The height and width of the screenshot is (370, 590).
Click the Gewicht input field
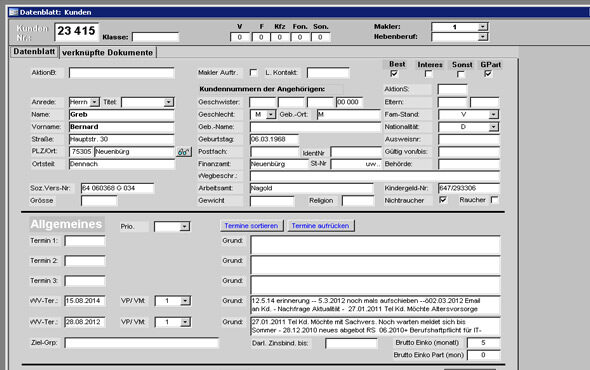(x=272, y=201)
